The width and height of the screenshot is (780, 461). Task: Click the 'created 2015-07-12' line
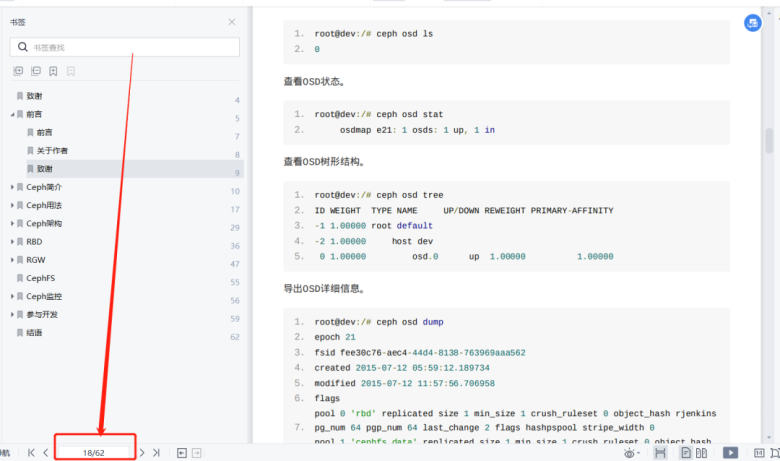click(x=402, y=368)
